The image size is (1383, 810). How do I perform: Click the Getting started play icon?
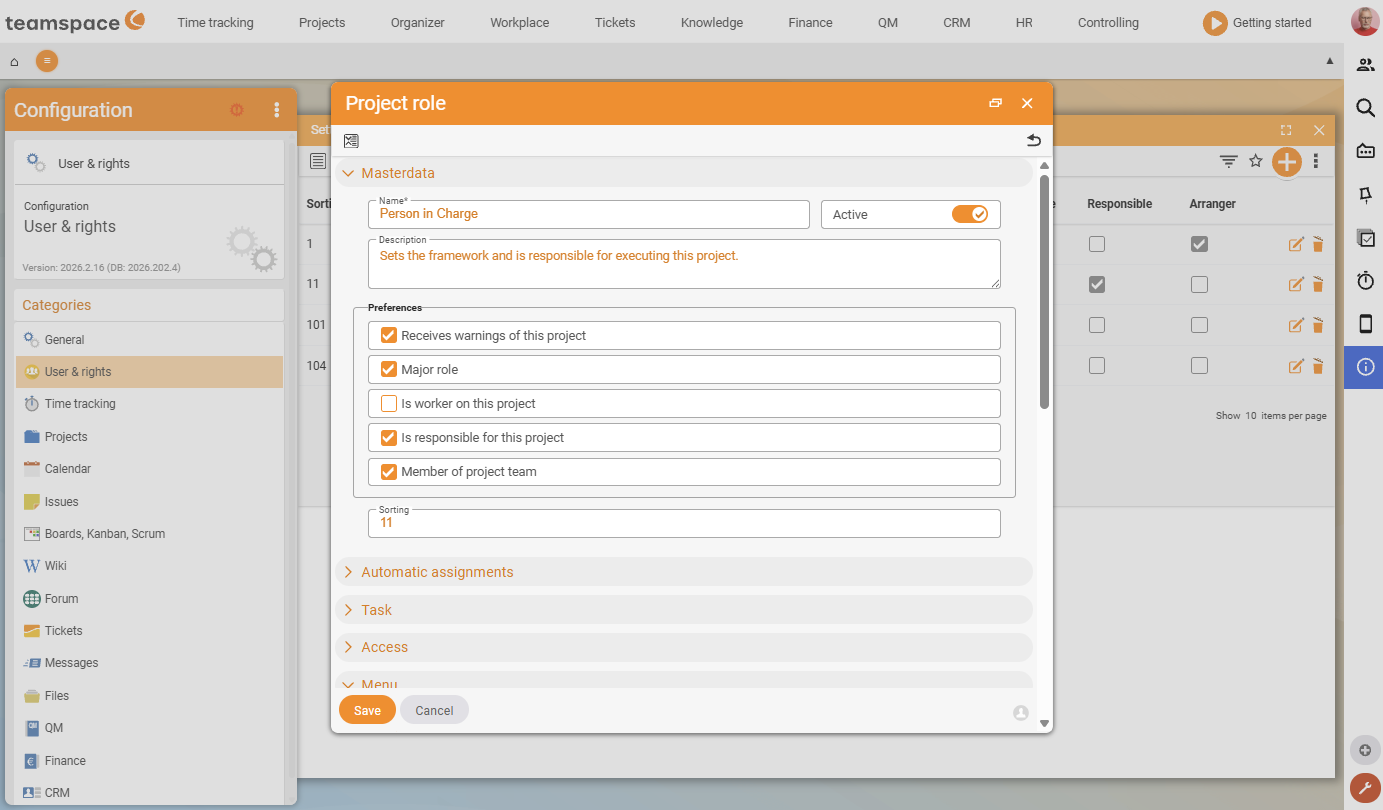[1214, 23]
